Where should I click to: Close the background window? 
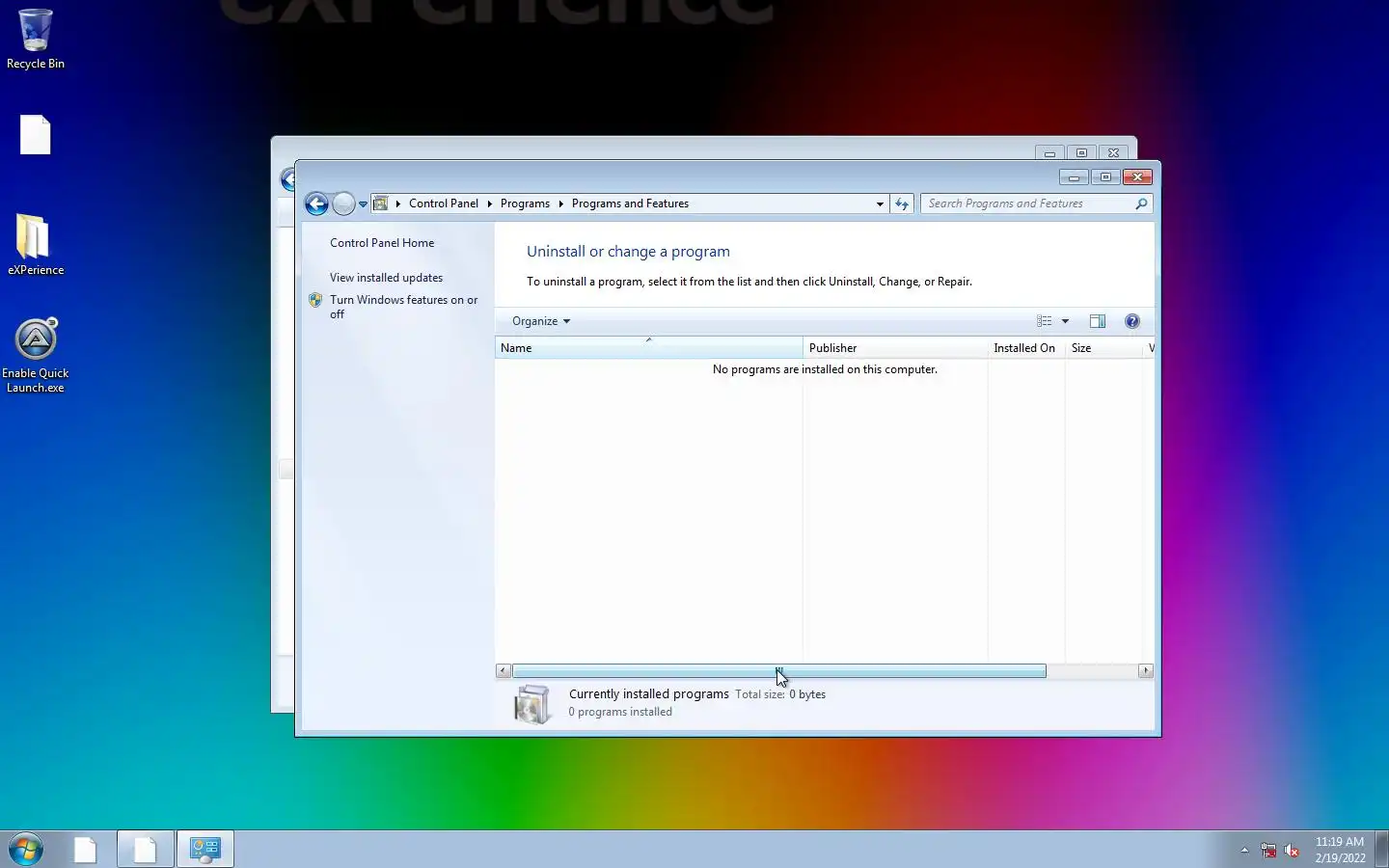coord(1113,153)
